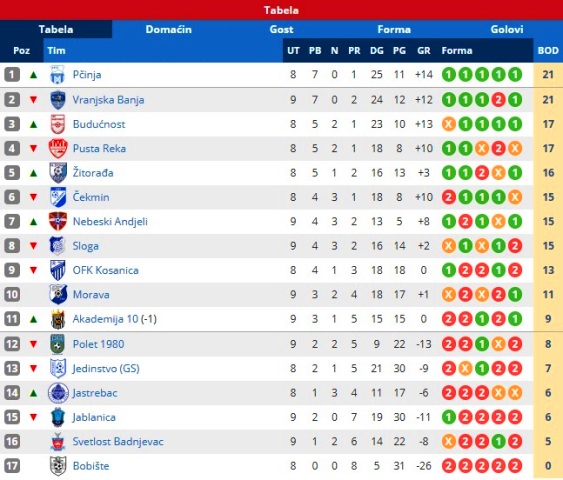The height and width of the screenshot is (480, 563).
Task: Click the Pusta Reka red crest
Action: [x=58, y=148]
